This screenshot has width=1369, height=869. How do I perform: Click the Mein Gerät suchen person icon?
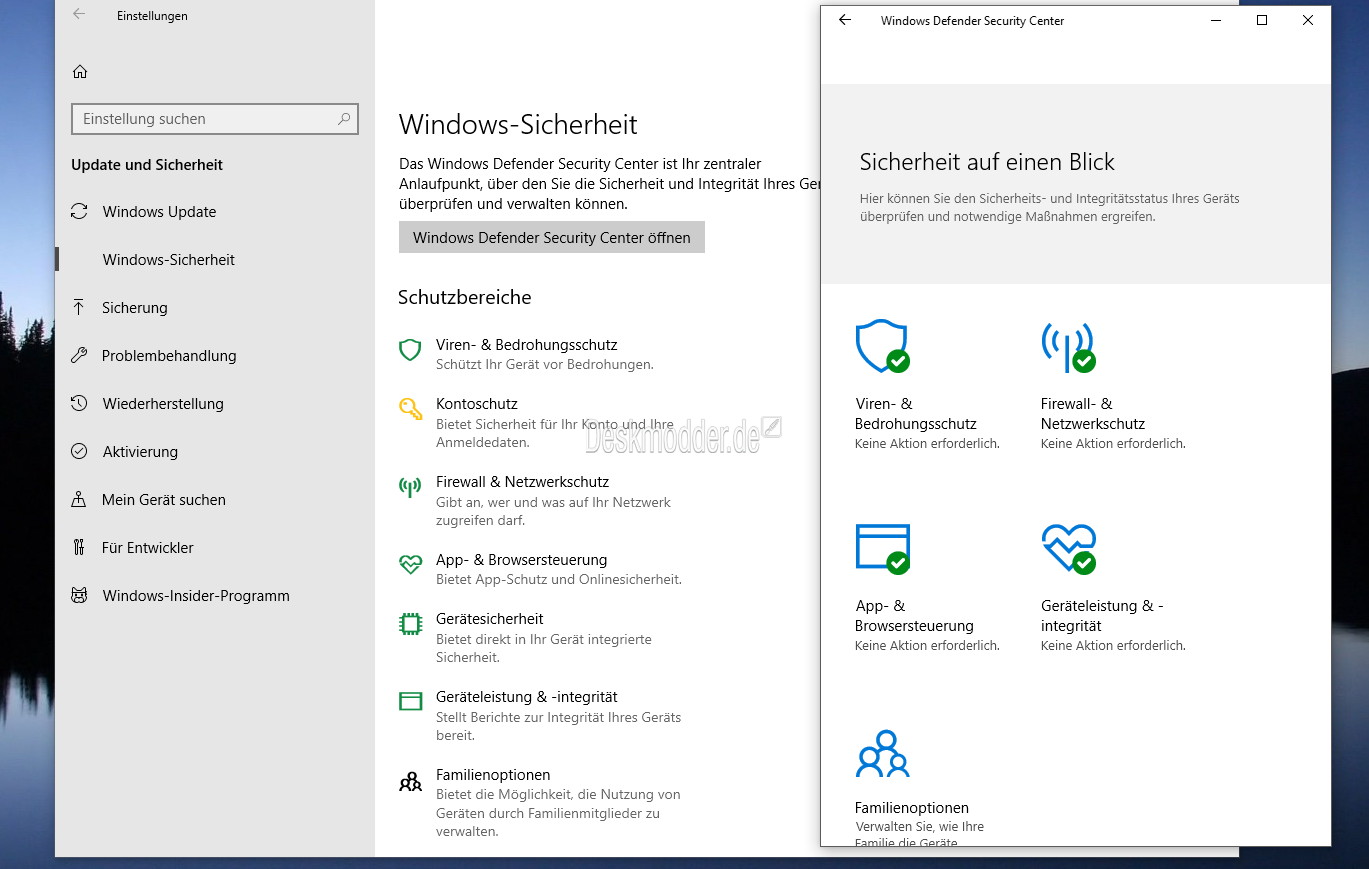79,499
